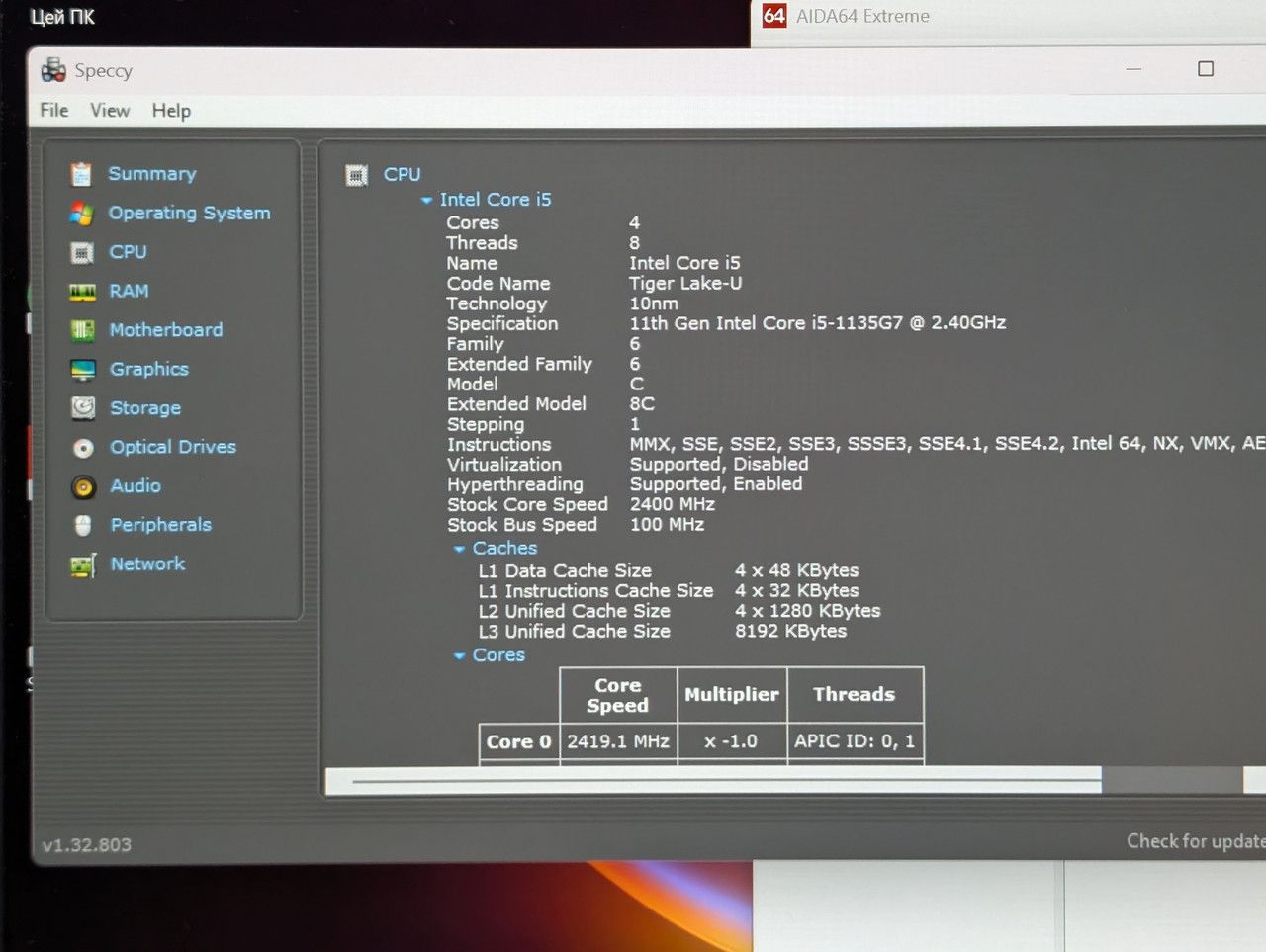Click the Summary clipboard icon in sidebar
The height and width of the screenshot is (952, 1266).
(81, 174)
